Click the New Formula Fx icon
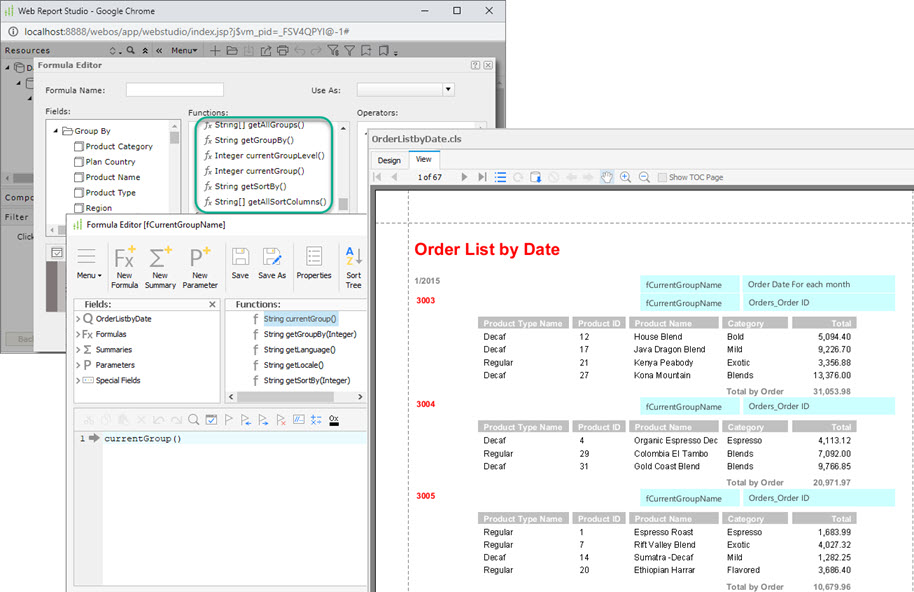This screenshot has width=914, height=592. [124, 257]
